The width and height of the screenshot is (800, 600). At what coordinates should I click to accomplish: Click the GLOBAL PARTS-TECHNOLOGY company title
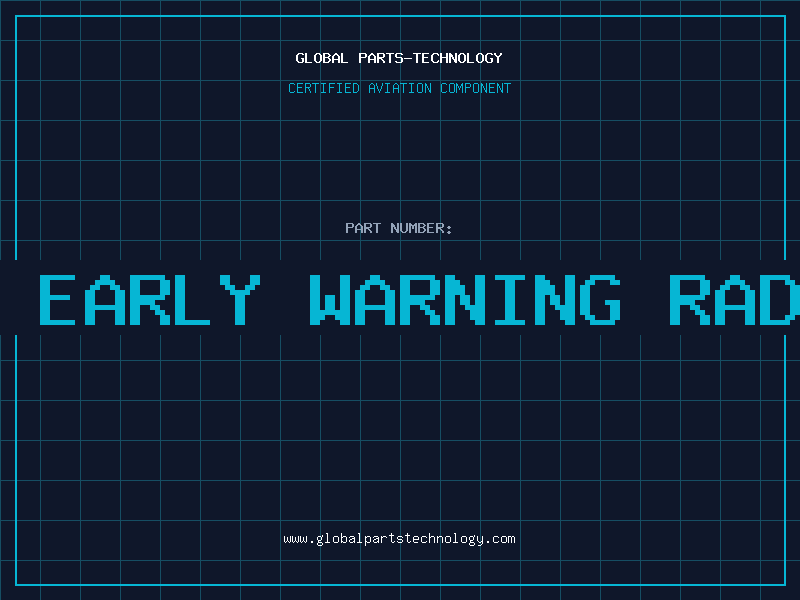pos(399,58)
